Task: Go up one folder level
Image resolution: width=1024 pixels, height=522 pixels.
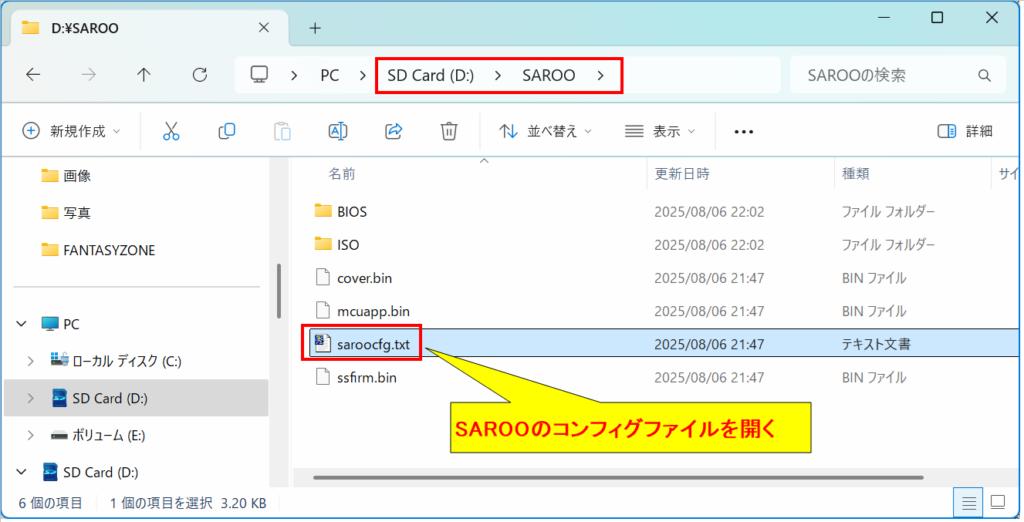Action: (144, 75)
